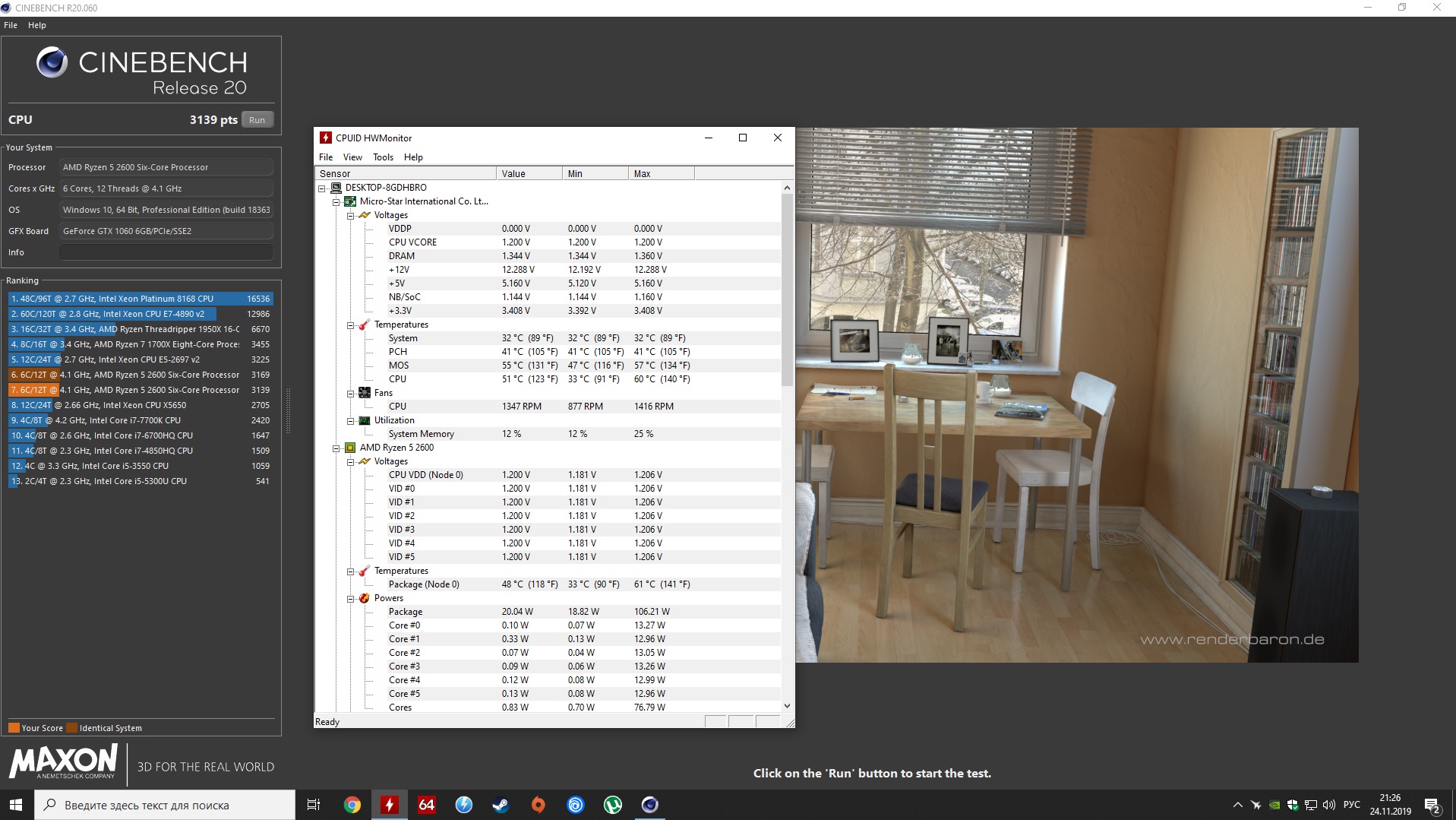1456x820 pixels.
Task: Launch Google Chrome from the taskbar
Action: (352, 805)
